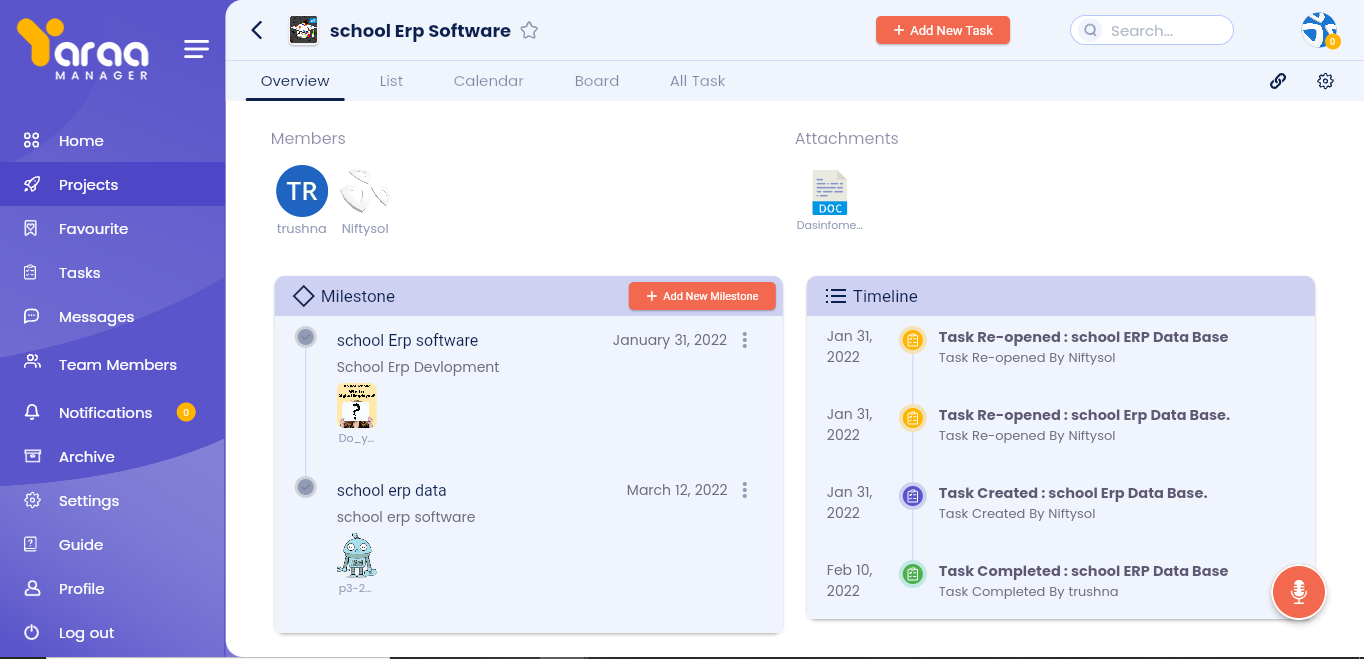Viewport: 1364px width, 659px height.
Task: Open options menu for school erp data milestone
Action: pyautogui.click(x=745, y=490)
